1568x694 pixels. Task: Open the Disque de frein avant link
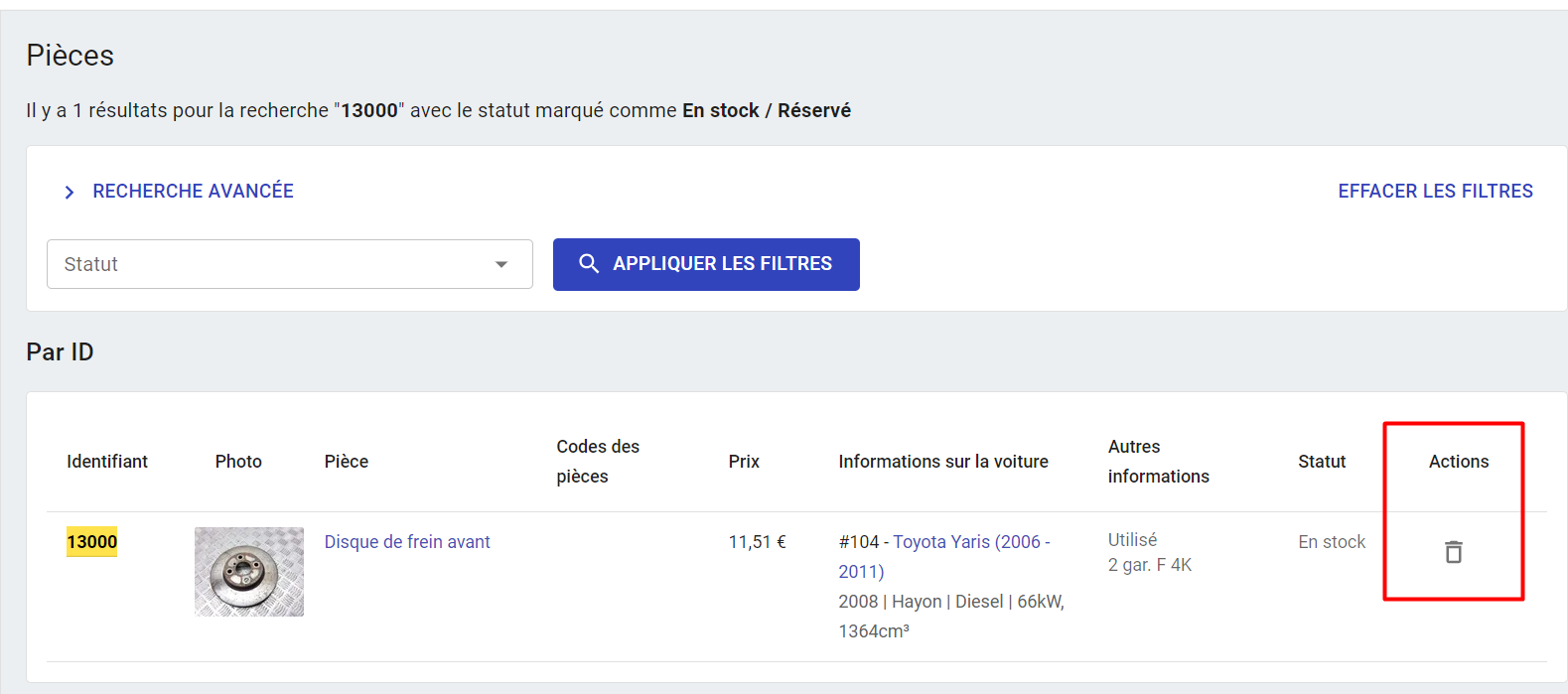point(407,542)
